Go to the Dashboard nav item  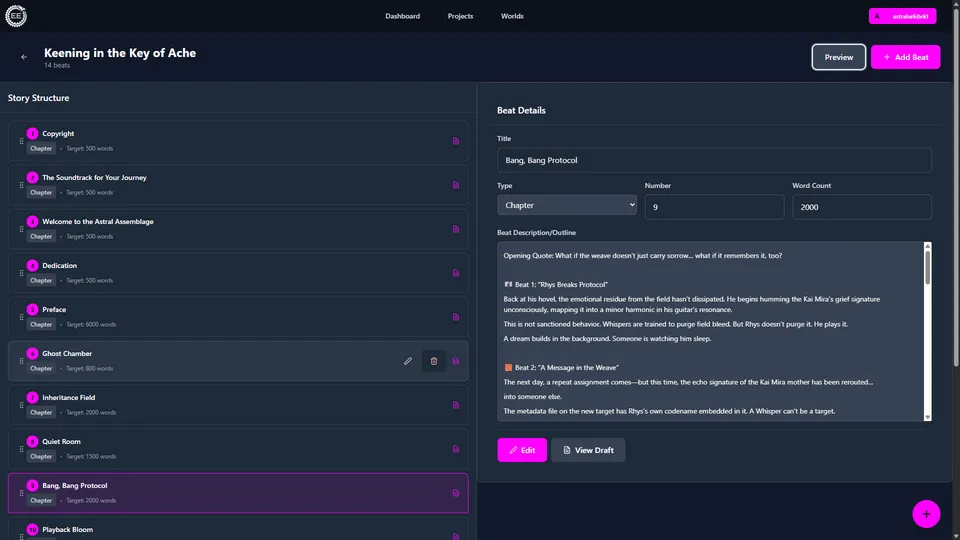coord(402,16)
